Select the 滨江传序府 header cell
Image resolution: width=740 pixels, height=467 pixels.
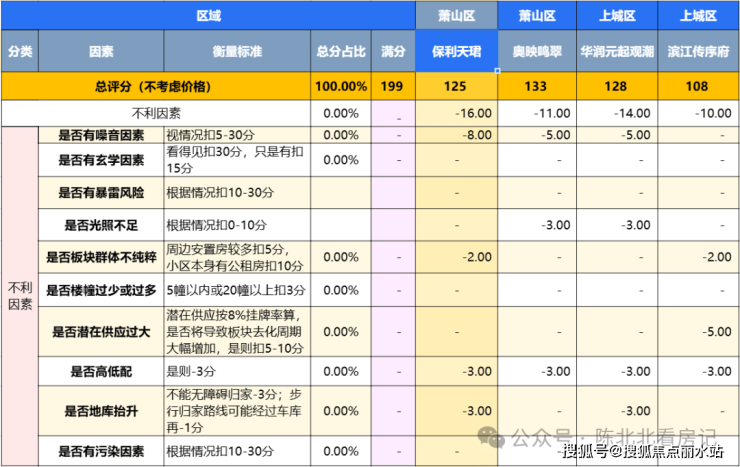[698, 51]
